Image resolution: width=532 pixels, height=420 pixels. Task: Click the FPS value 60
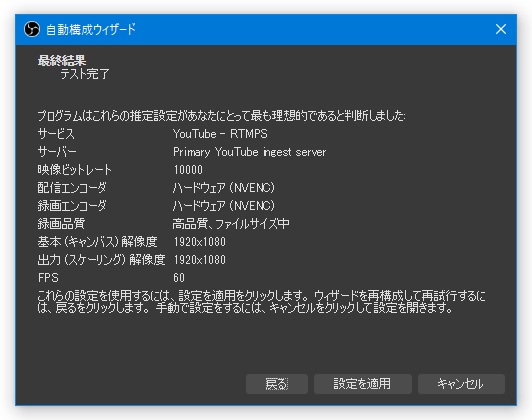179,278
